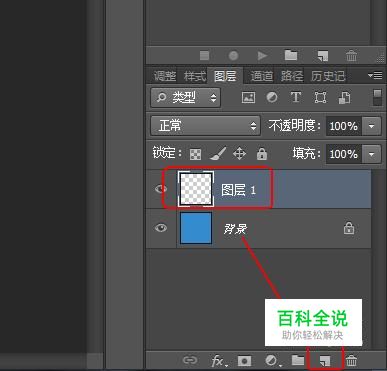Lock all layer attributes

pyautogui.click(x=262, y=154)
